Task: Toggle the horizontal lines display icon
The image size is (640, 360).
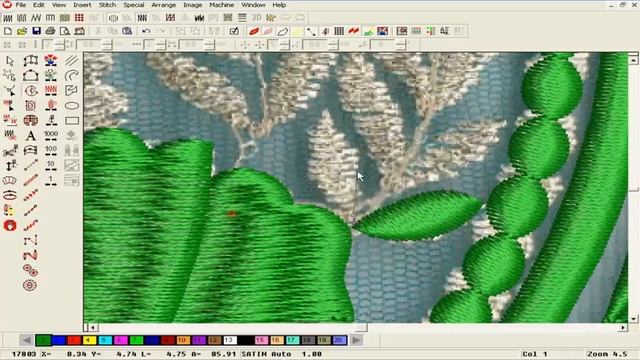Action: 242,18
